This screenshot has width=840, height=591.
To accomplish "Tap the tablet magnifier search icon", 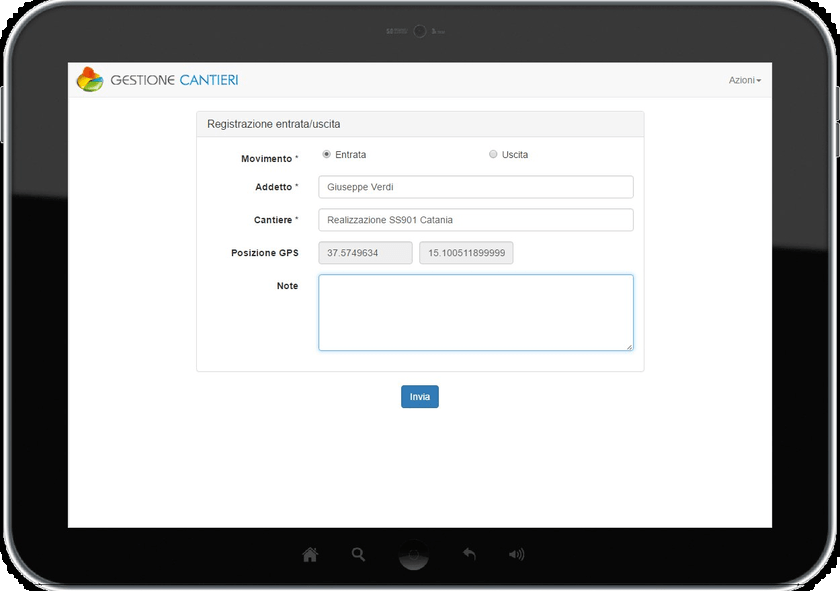I will [x=358, y=554].
